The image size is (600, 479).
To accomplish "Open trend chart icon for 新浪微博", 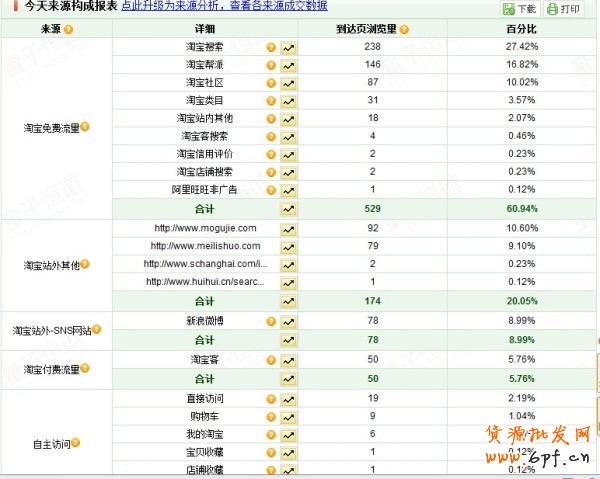I will (289, 322).
